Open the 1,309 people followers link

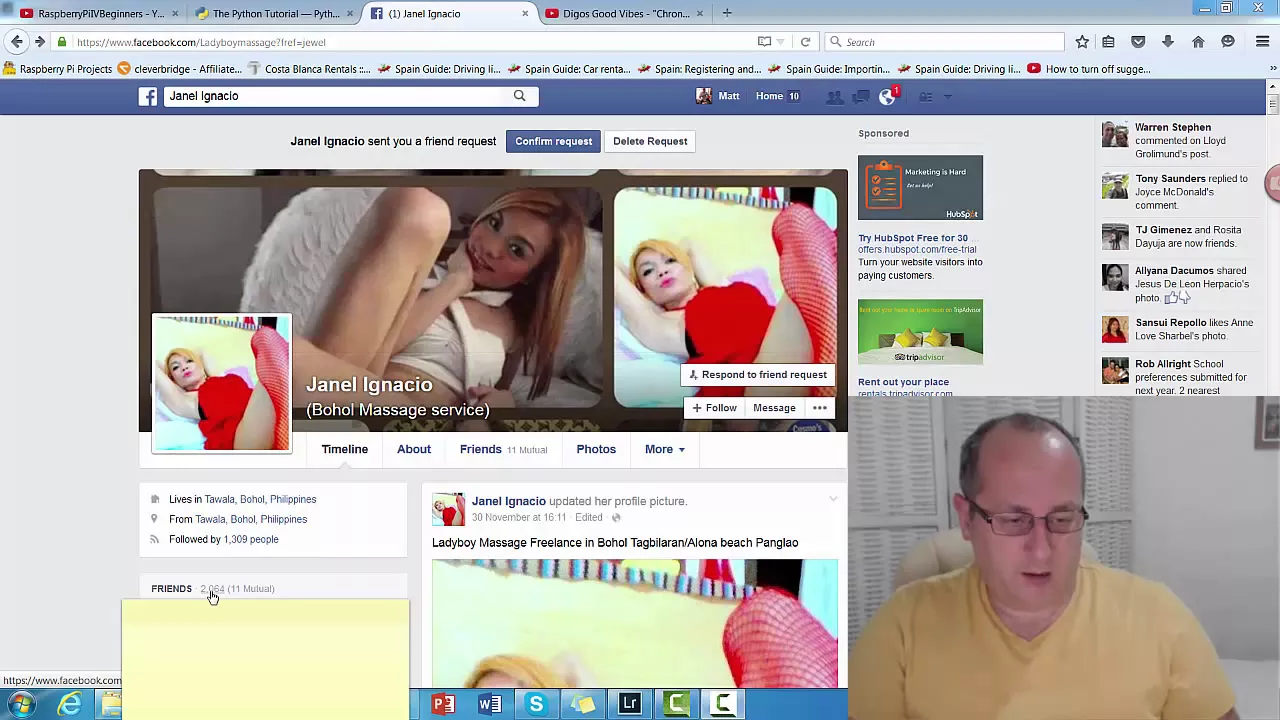point(251,539)
